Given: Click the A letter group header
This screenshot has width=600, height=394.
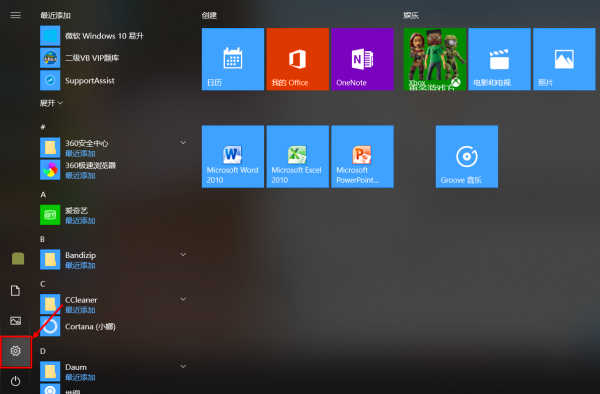Looking at the screenshot, I should [x=43, y=195].
